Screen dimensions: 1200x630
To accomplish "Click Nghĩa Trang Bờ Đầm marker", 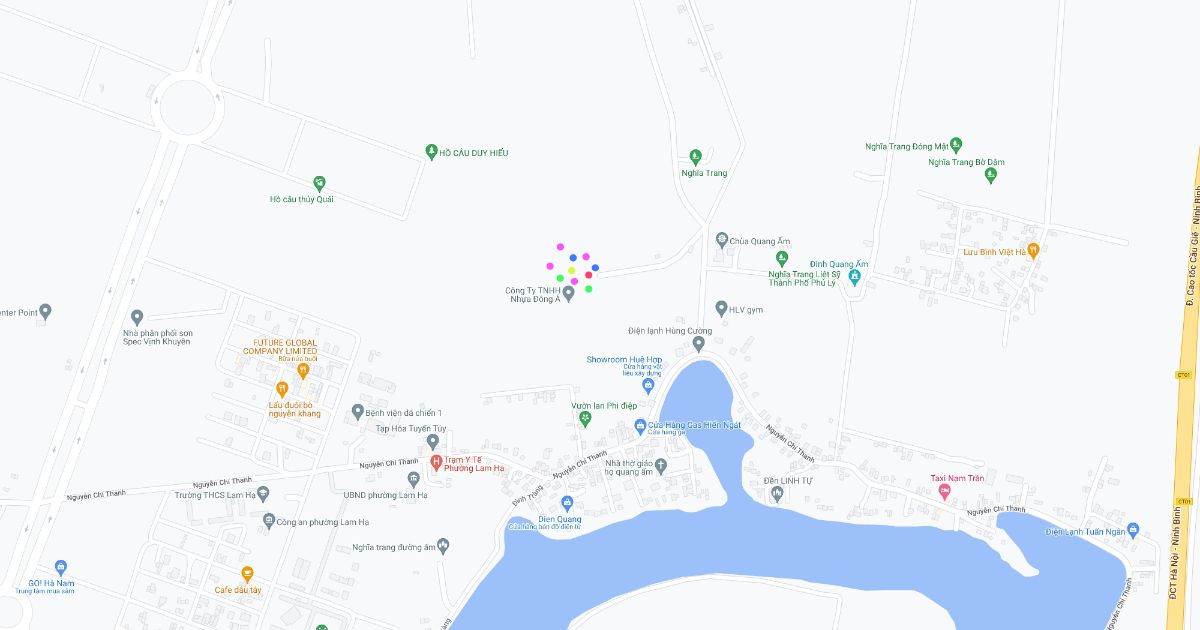I will point(991,176).
